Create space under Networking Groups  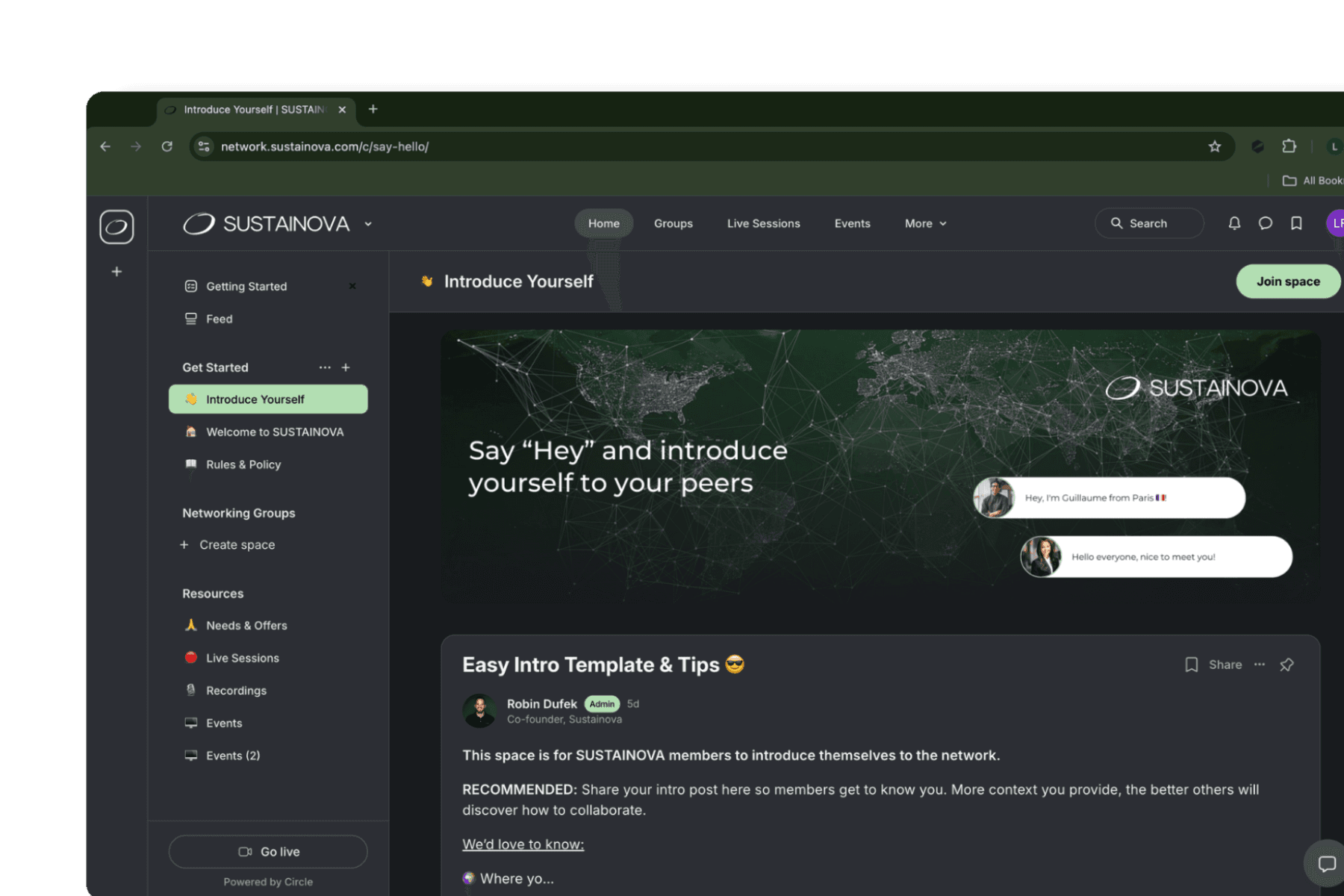point(228,545)
